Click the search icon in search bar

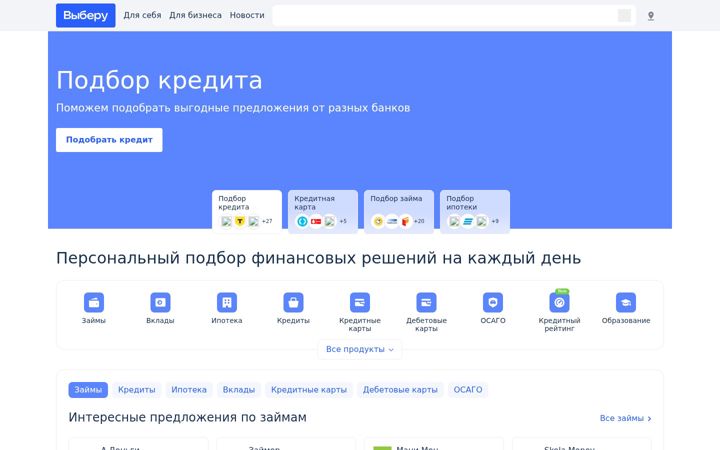pyautogui.click(x=624, y=16)
